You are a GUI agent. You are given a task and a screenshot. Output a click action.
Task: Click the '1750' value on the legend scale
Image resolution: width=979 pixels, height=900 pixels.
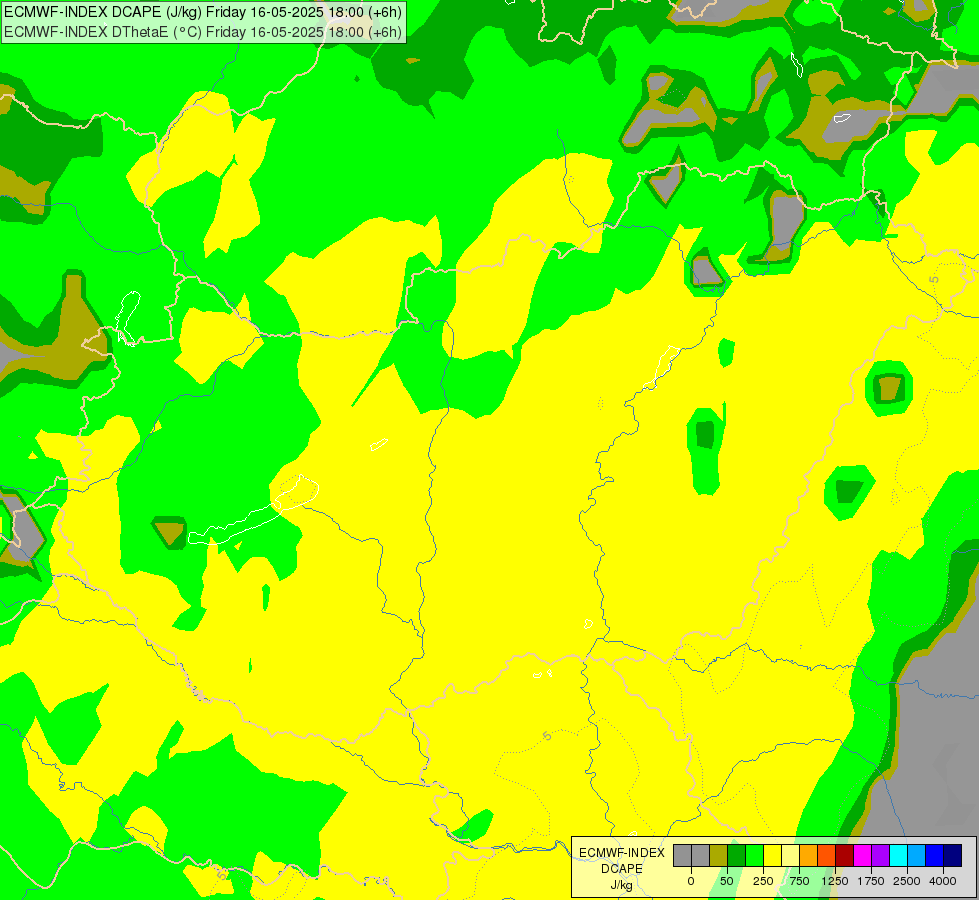pos(871,881)
